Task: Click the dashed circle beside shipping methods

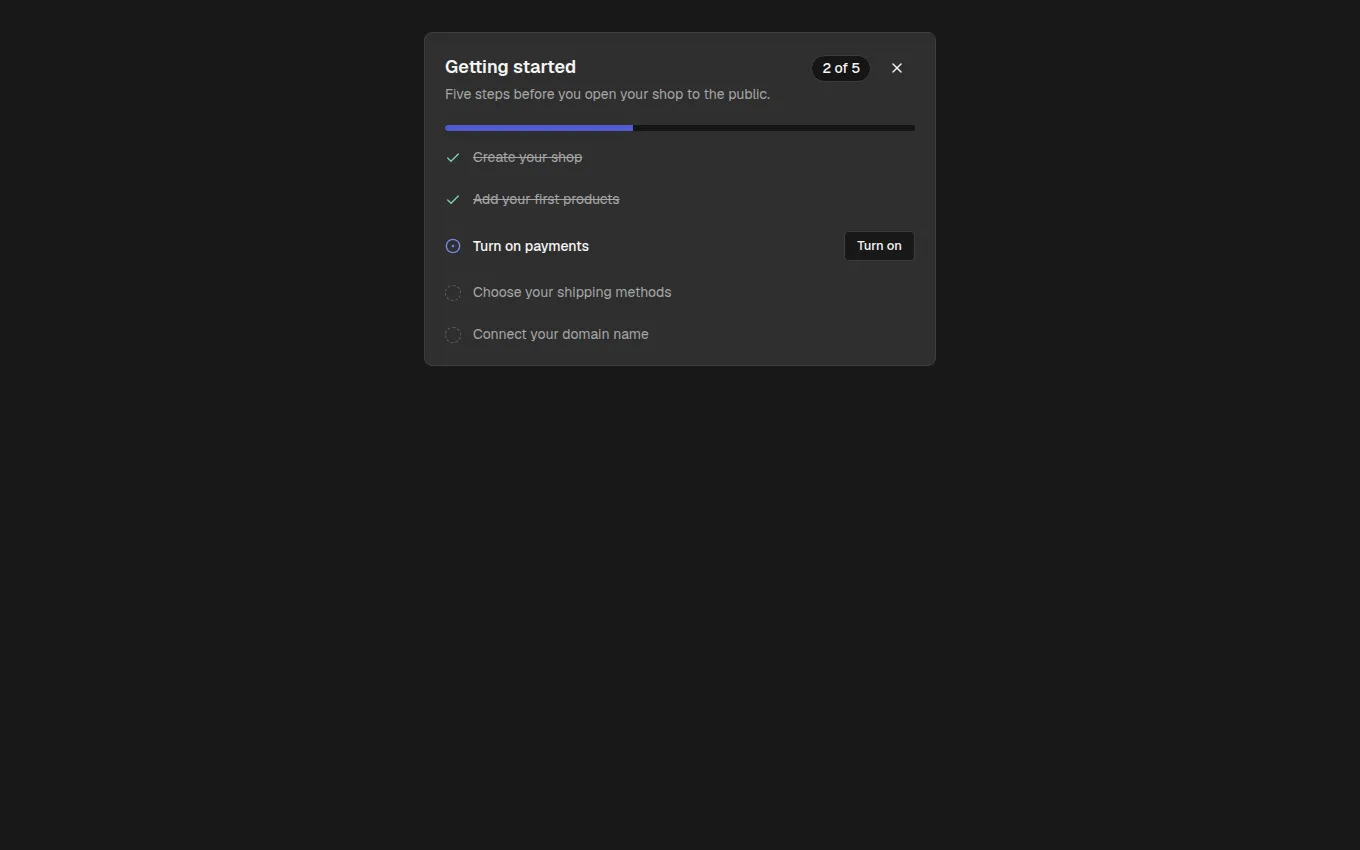Action: 453,293
